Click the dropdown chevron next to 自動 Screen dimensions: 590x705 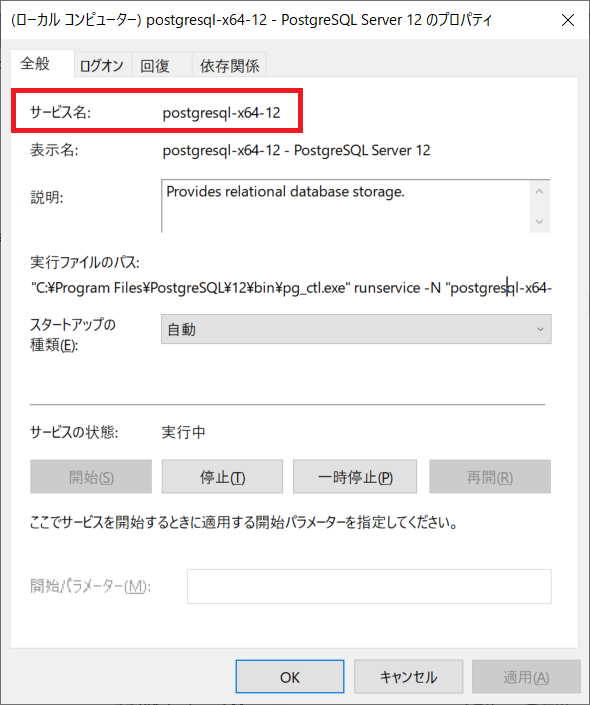click(x=540, y=329)
